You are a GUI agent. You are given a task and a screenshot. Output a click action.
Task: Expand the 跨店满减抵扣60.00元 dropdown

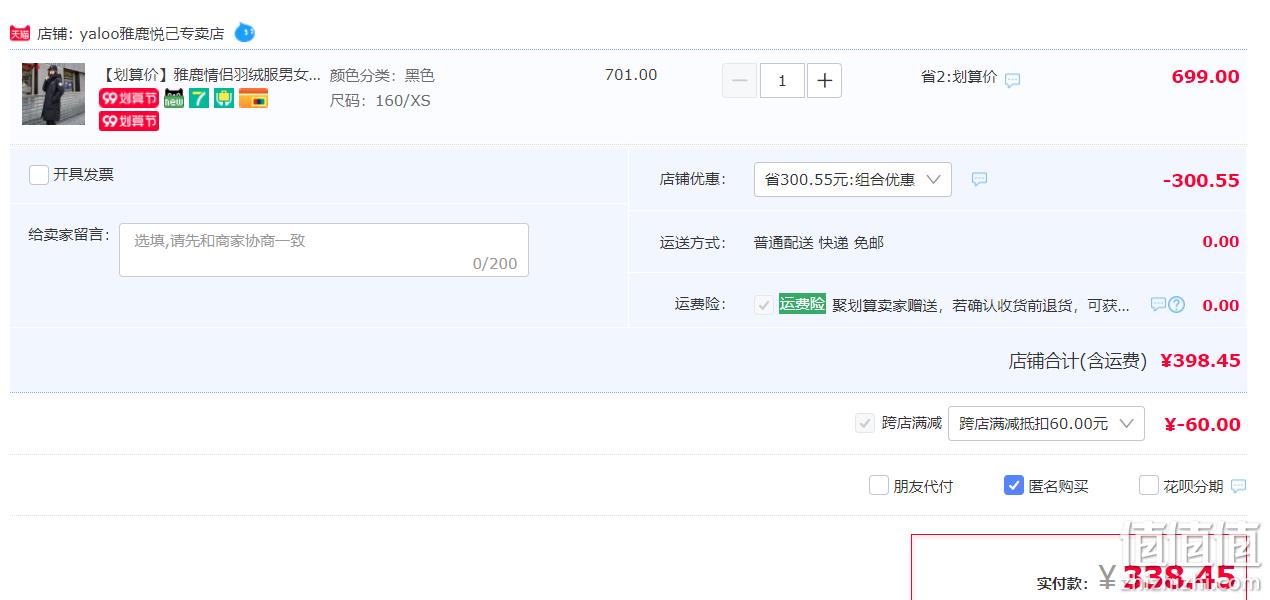click(1046, 424)
